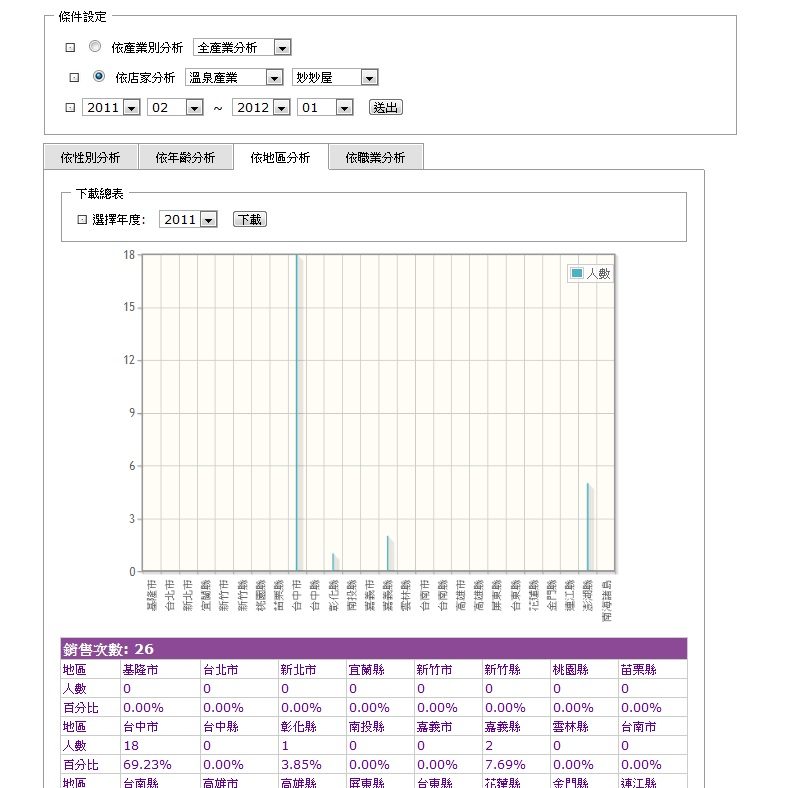
Task: Click the 嘉義縣 table cell
Action: (x=516, y=727)
